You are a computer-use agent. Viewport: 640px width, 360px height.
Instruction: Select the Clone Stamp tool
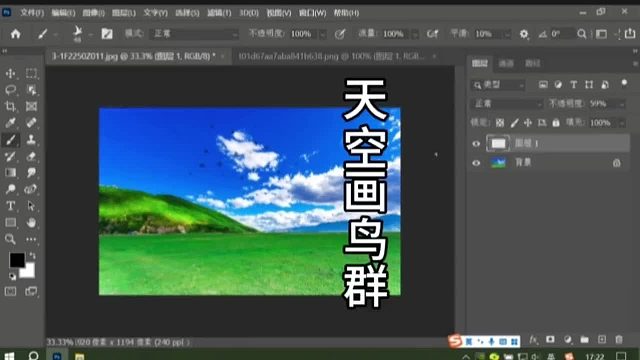point(31,140)
